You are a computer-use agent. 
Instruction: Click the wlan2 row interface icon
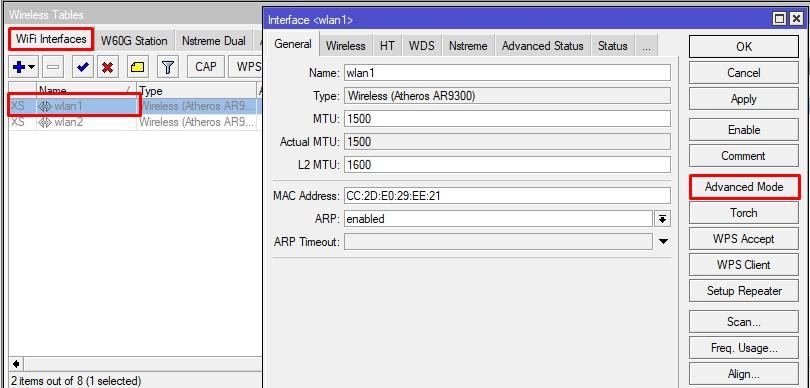coord(45,122)
